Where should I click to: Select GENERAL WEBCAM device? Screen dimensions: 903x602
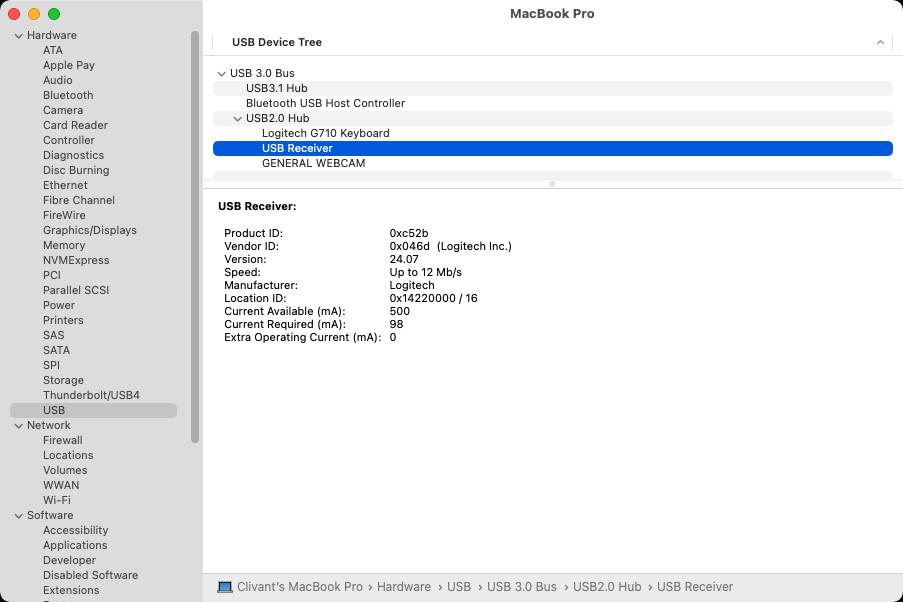point(553,163)
